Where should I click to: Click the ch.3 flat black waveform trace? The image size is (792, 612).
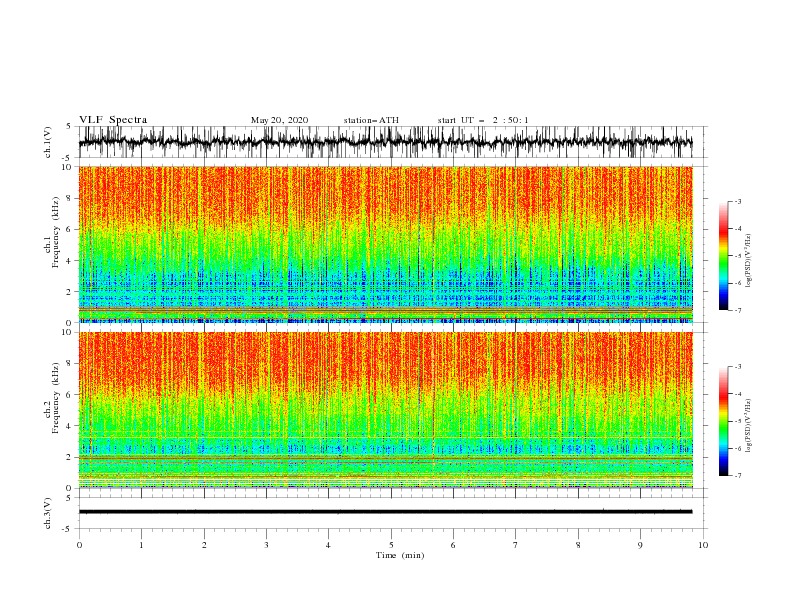click(385, 512)
